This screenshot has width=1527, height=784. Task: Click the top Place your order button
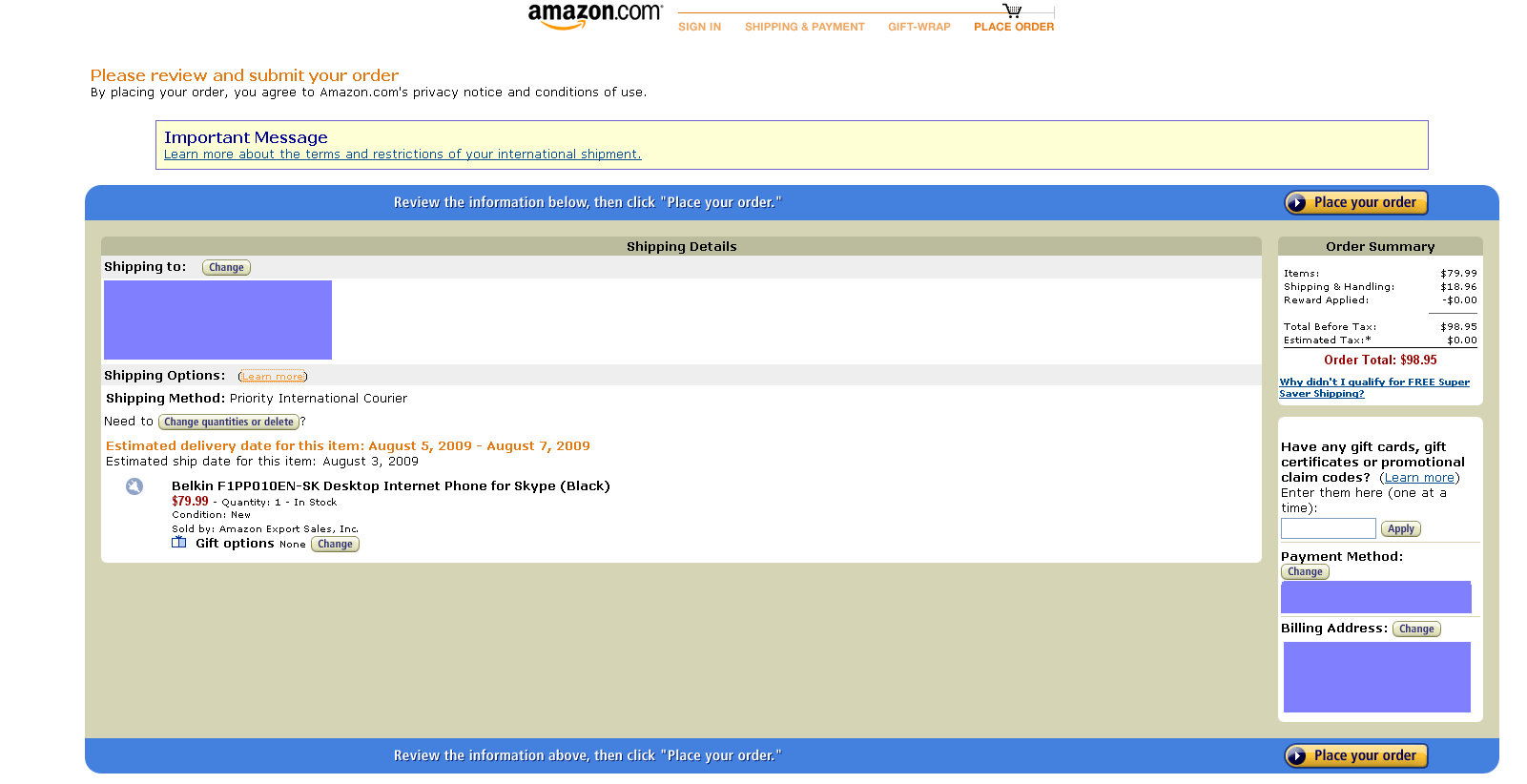pos(1356,202)
